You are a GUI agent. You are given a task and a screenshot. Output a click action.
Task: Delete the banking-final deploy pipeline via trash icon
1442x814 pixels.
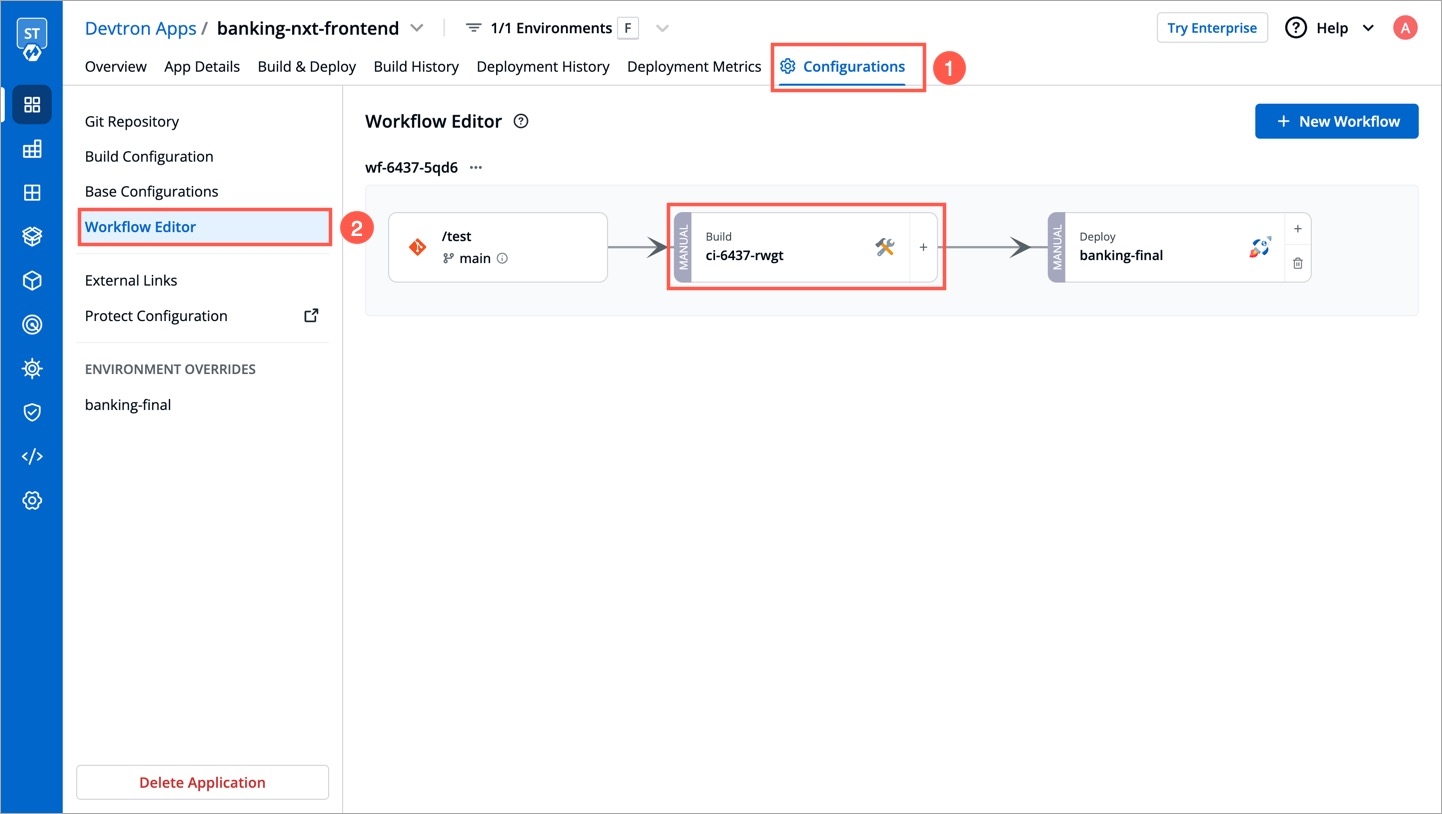coord(1297,264)
